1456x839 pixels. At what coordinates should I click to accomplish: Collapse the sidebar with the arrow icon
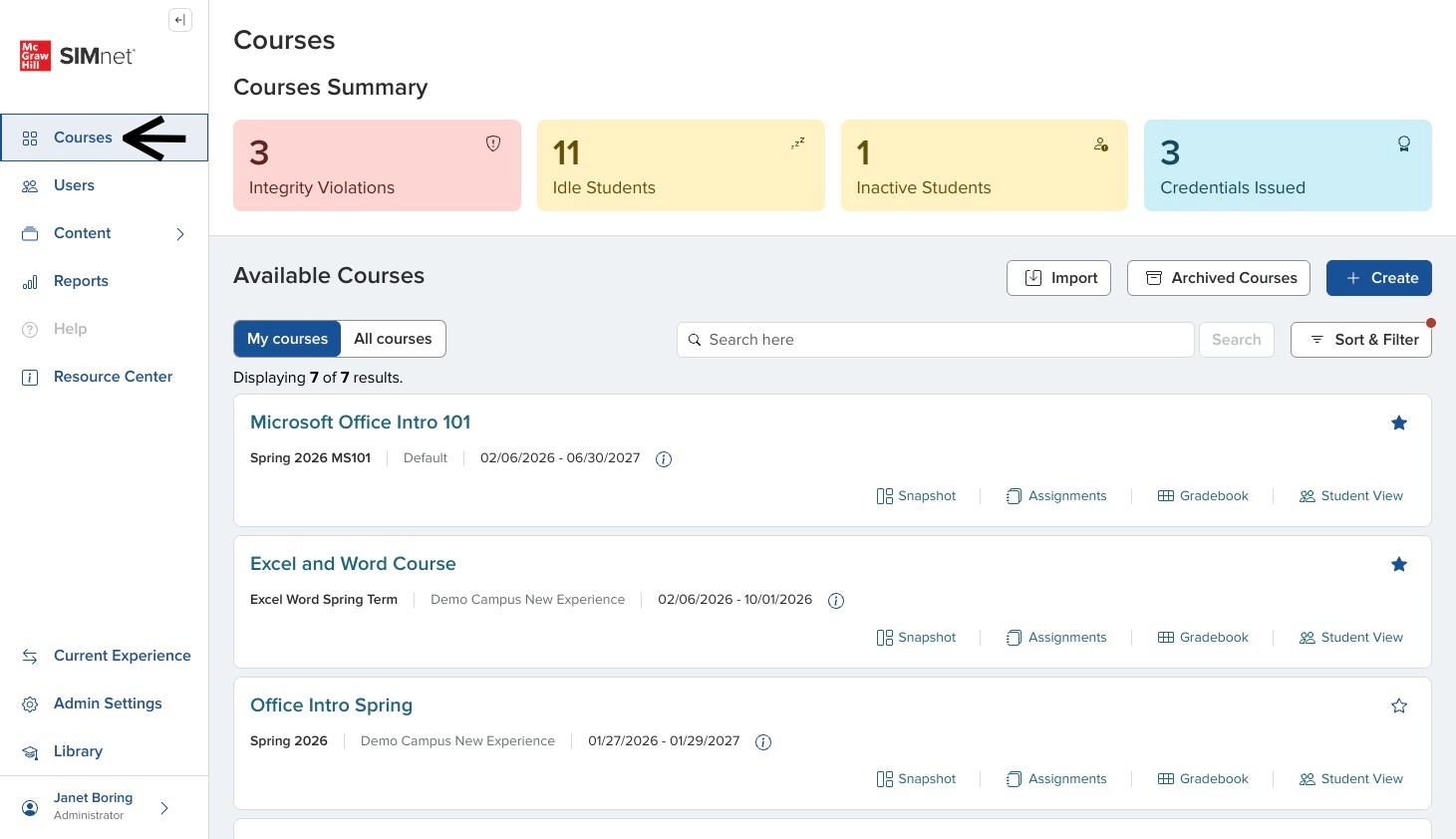[180, 20]
